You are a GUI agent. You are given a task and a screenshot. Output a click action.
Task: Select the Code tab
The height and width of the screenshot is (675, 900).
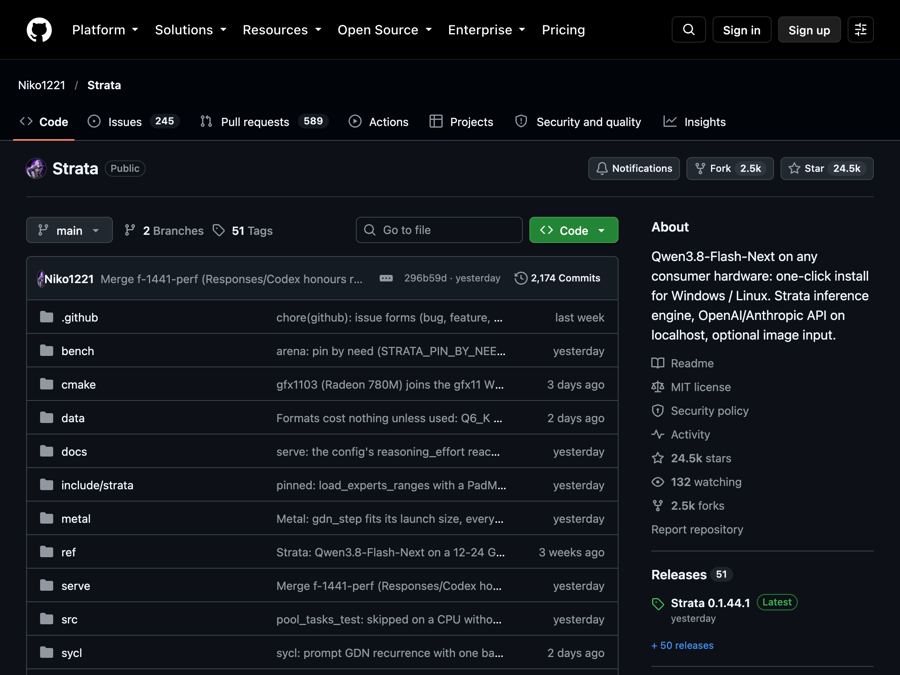coord(44,122)
